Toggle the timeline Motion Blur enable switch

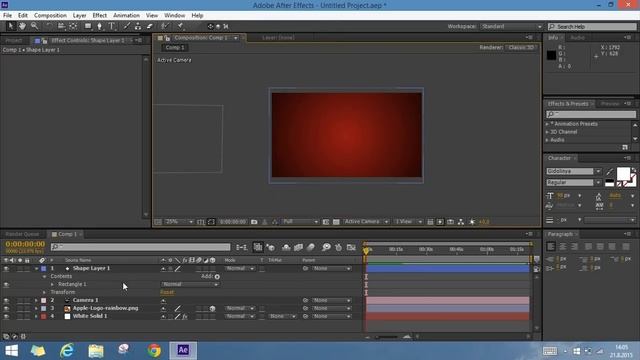(311, 247)
